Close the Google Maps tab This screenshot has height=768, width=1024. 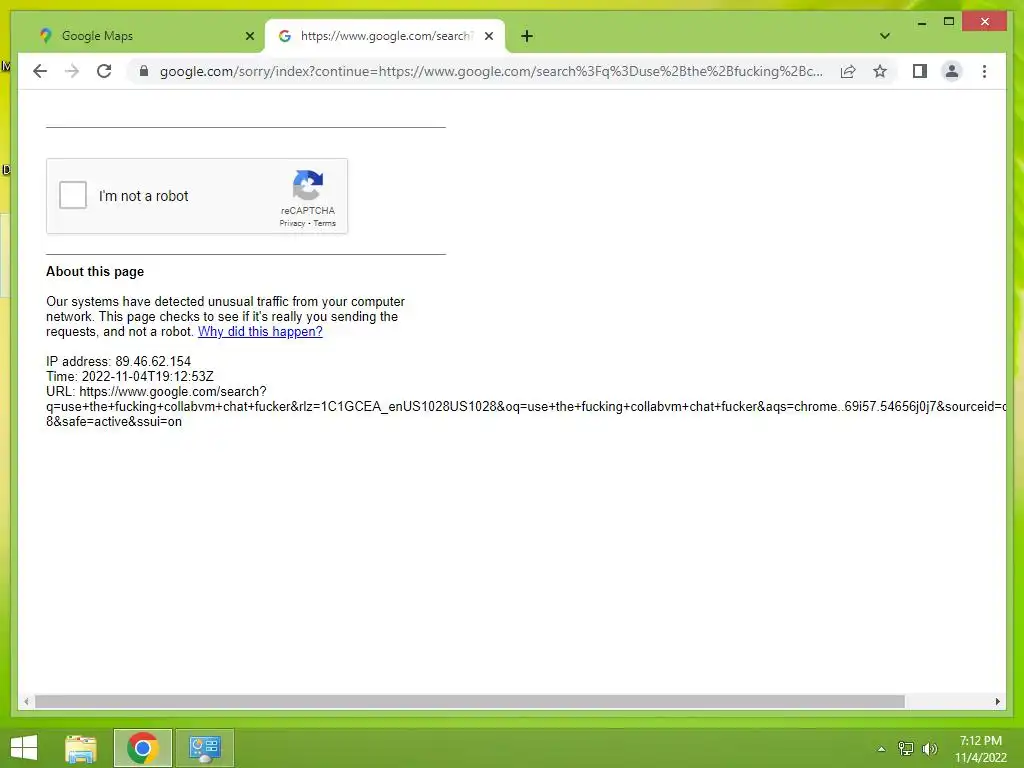pos(249,36)
